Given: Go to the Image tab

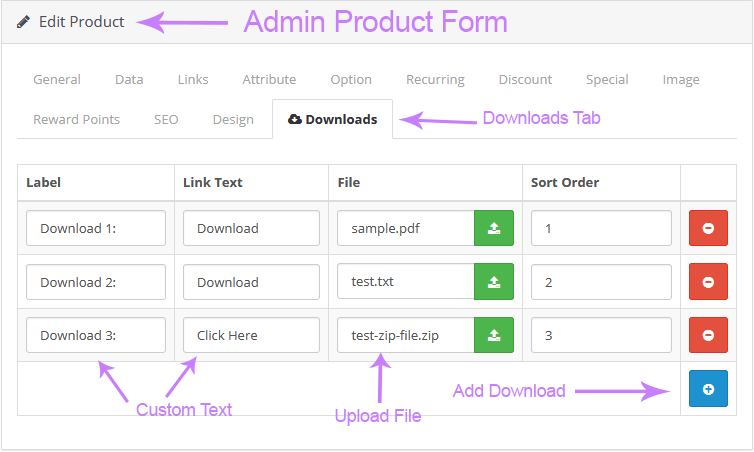Looking at the screenshot, I should [x=681, y=79].
